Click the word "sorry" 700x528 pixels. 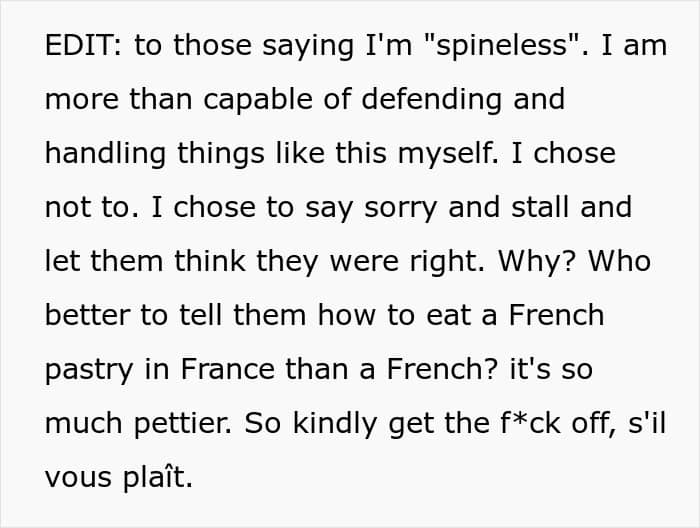click(372, 208)
